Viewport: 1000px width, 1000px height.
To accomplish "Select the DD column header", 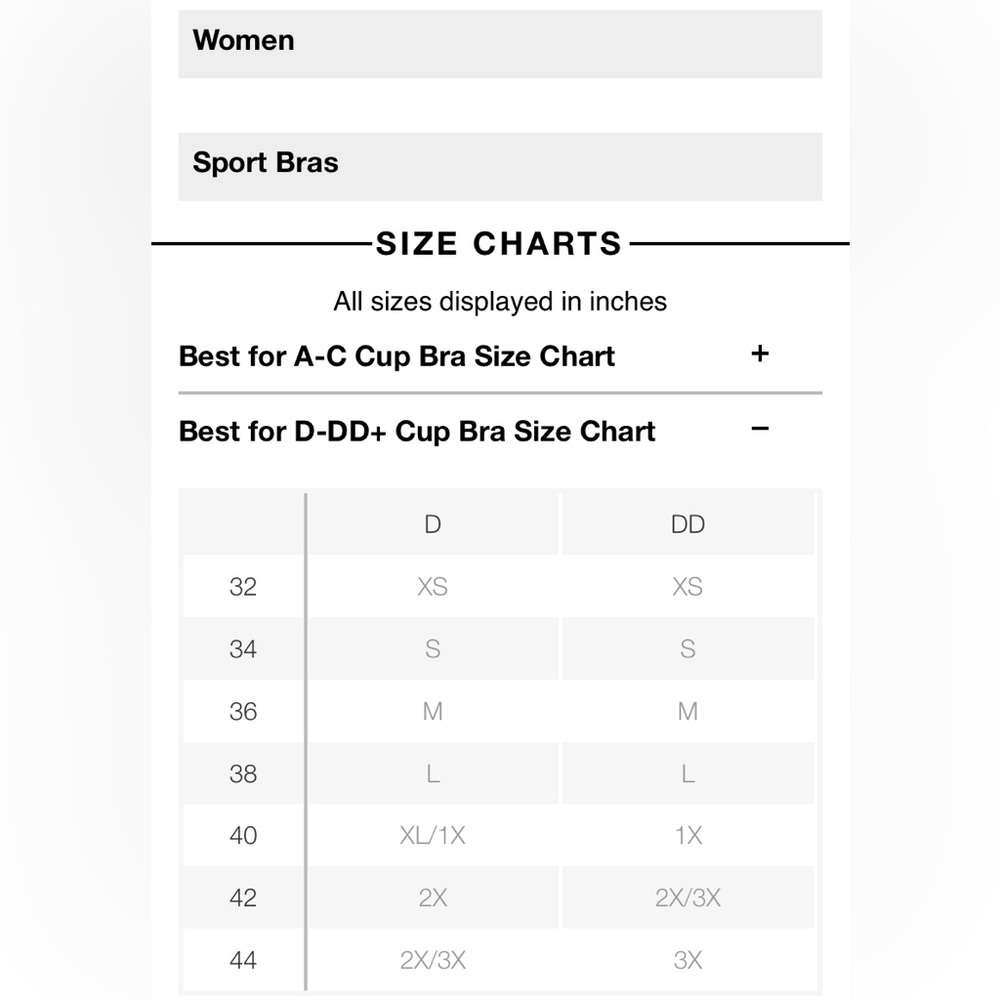I will (x=688, y=524).
